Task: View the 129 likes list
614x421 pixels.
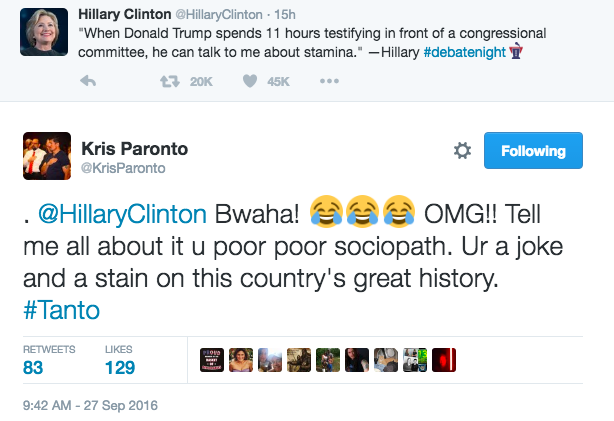Action: click(120, 360)
